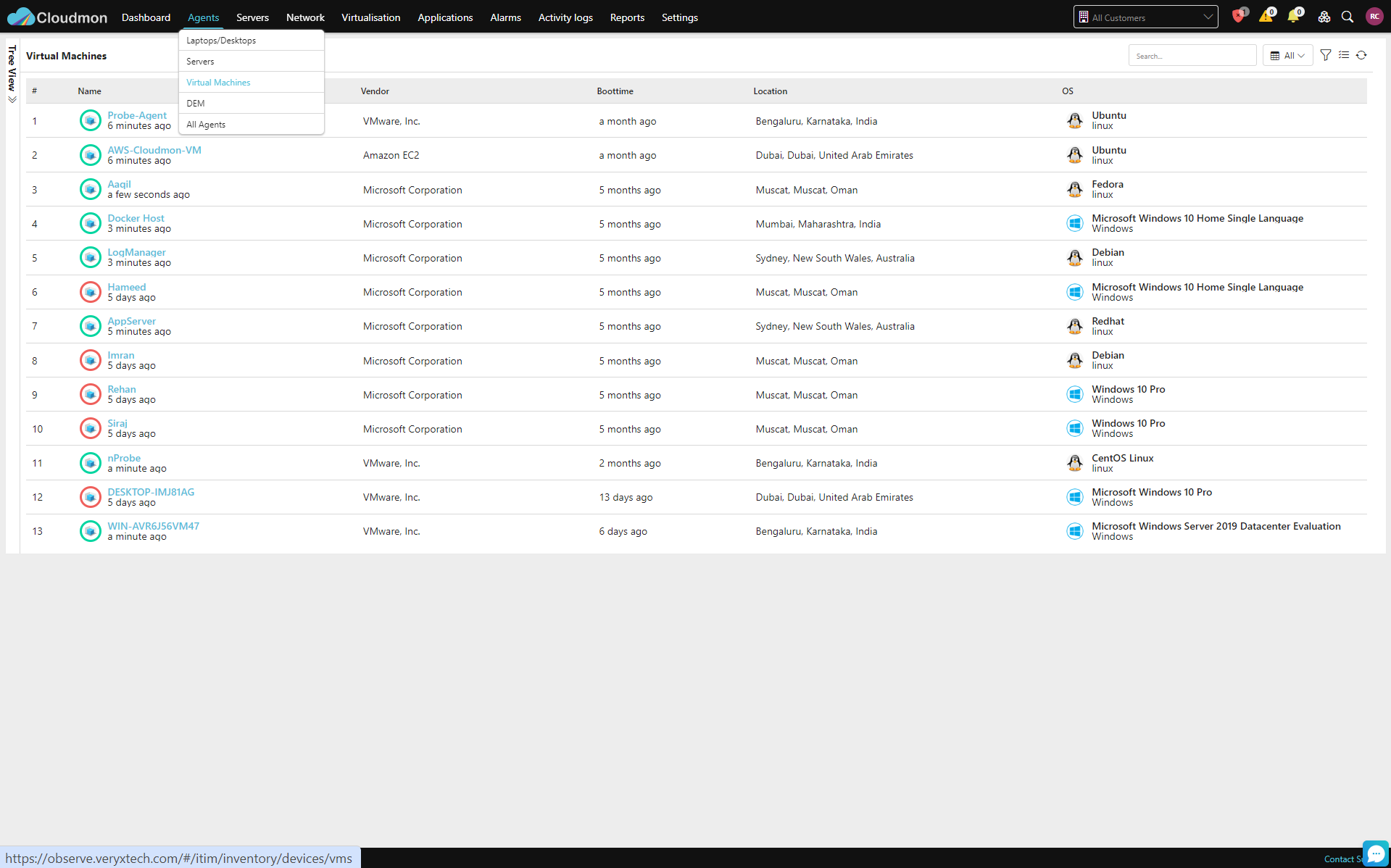The width and height of the screenshot is (1391, 868).
Task: Click the 'Amazon EC2' vendor cell
Action: (391, 155)
